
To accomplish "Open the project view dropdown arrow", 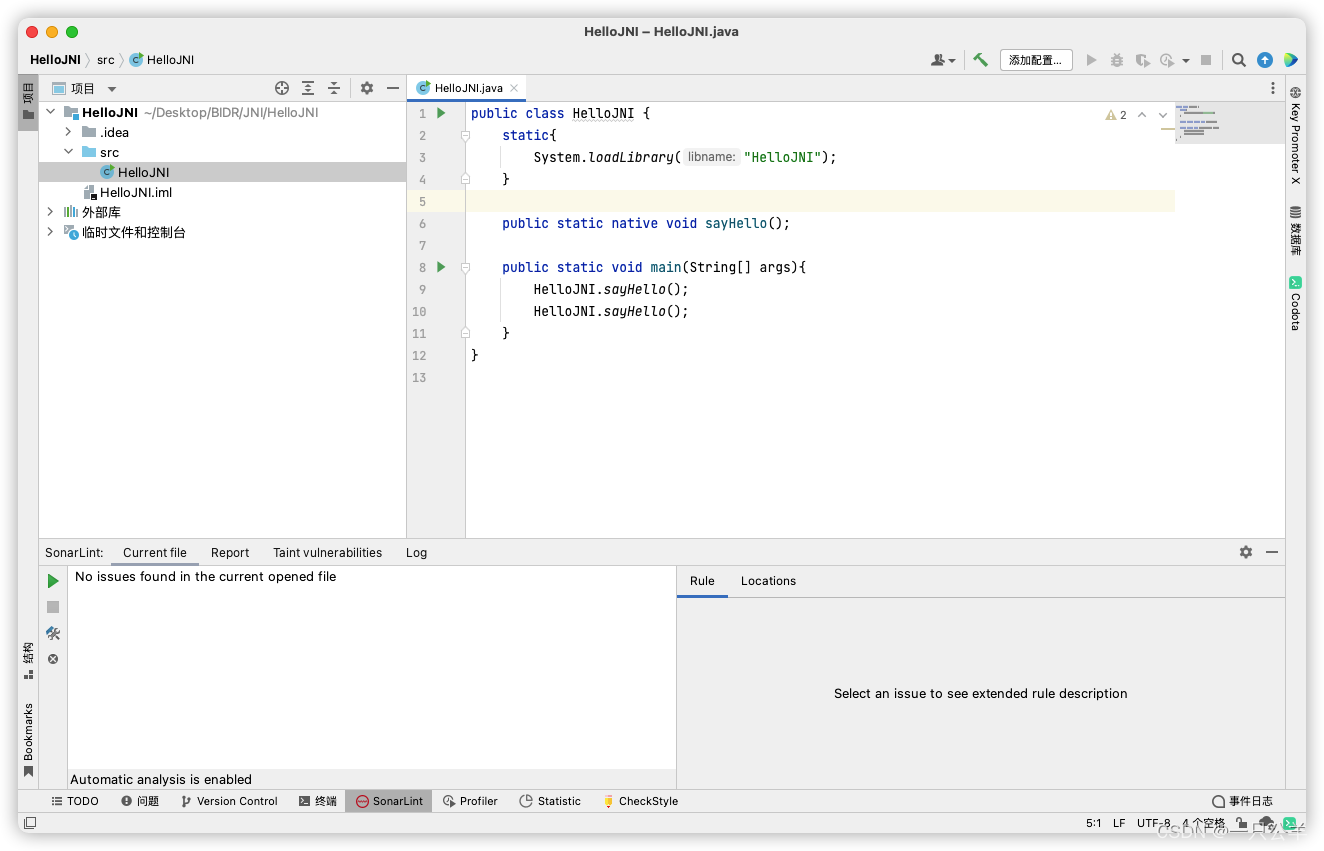I will [112, 89].
